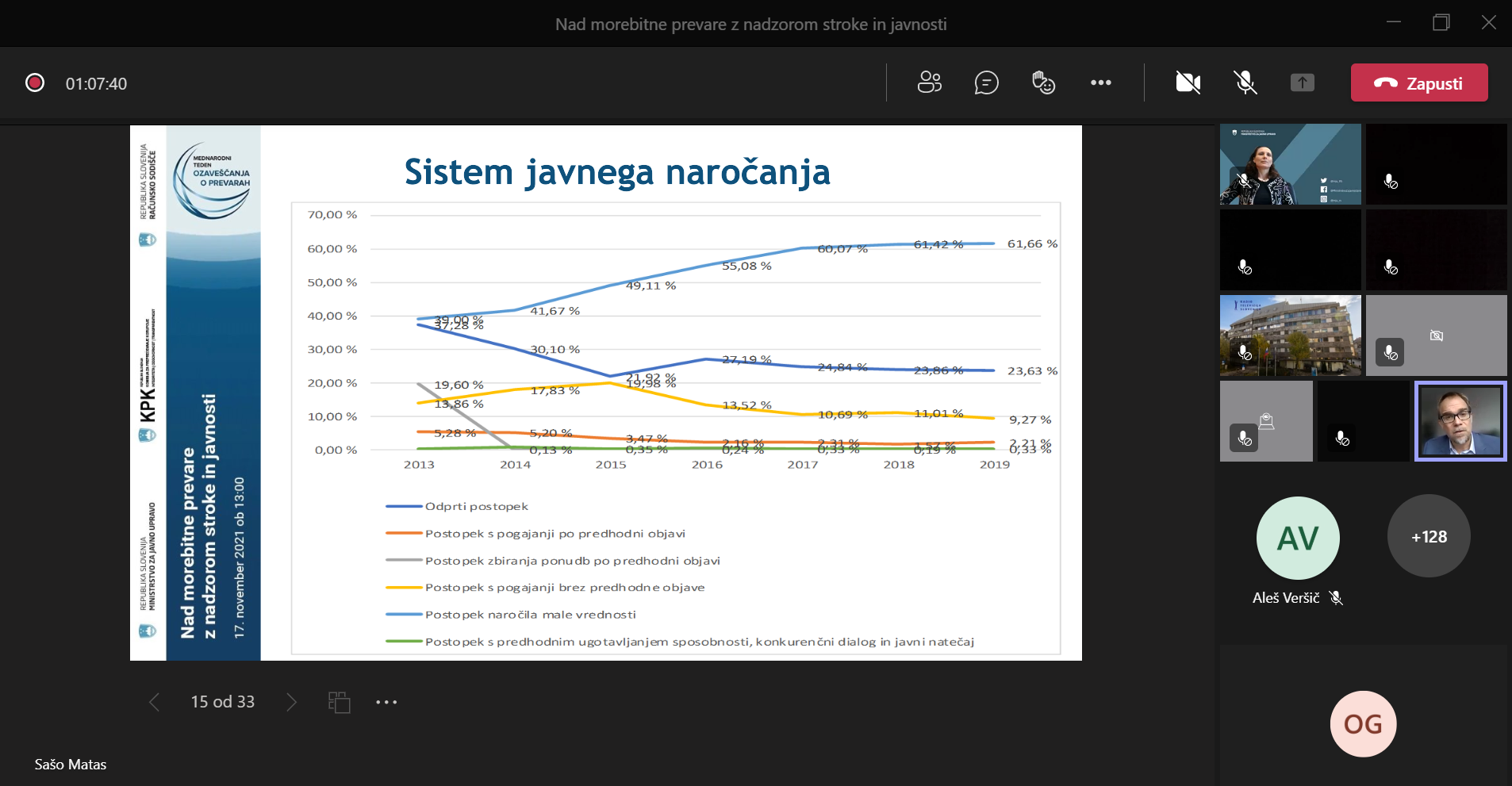Viewport: 1512px width, 786px height.
Task: Show the +128 additional participants
Action: (1428, 537)
